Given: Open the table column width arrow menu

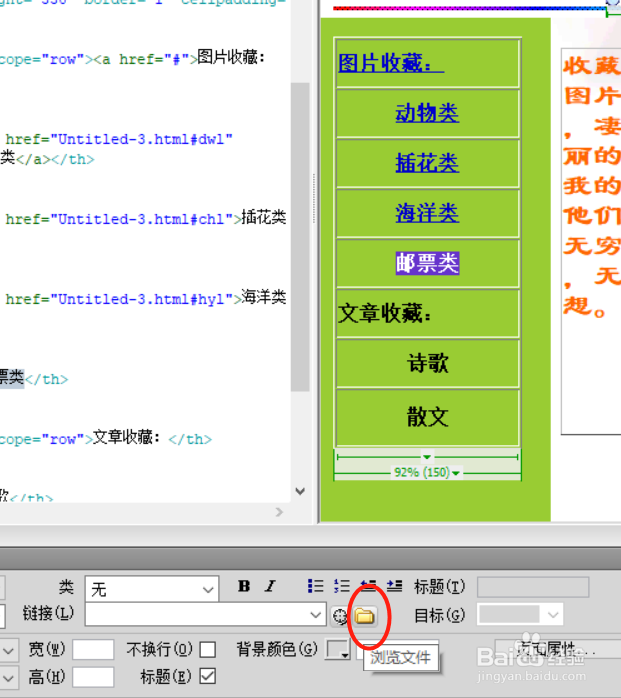Looking at the screenshot, I should click(x=427, y=457).
